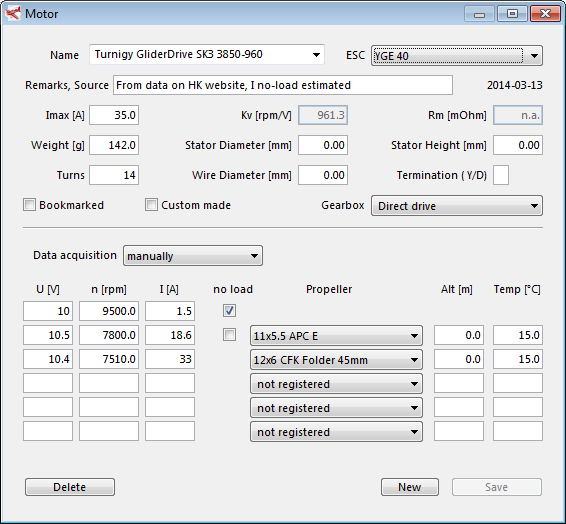Click the Remarks, Source text field
Image resolution: width=566 pixels, height=524 pixels.
(283, 85)
